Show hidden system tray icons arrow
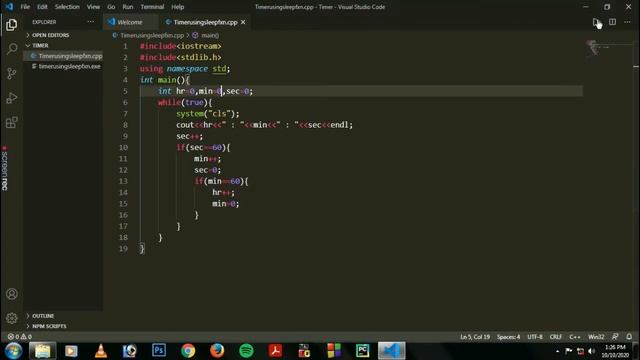Screen dimensions: 640x360 (558, 351)
